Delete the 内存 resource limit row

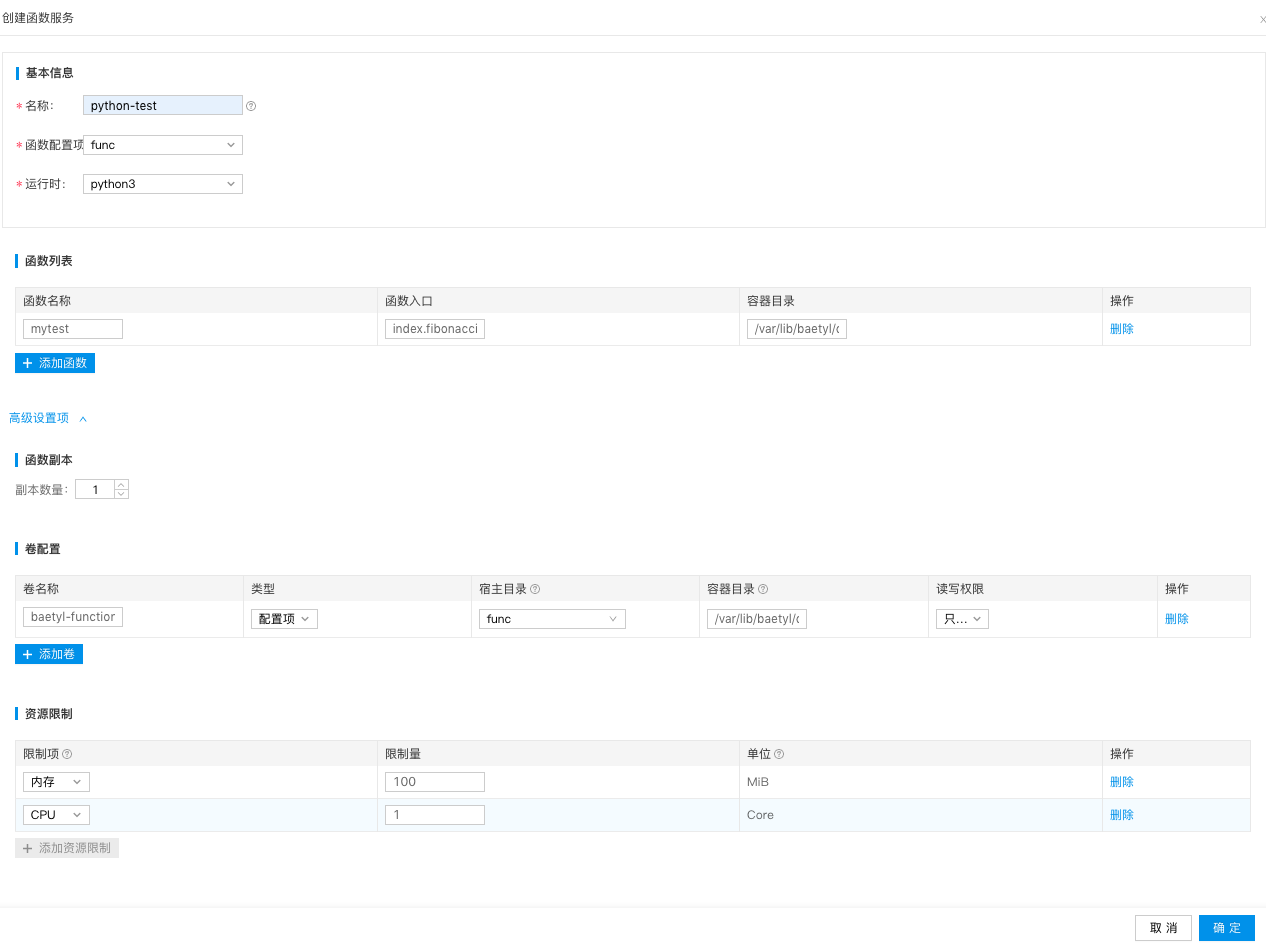point(1122,782)
